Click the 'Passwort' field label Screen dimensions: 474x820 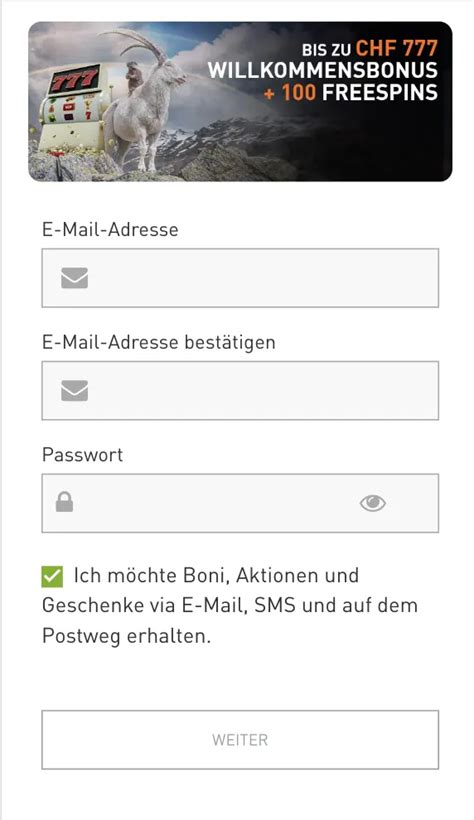(83, 454)
